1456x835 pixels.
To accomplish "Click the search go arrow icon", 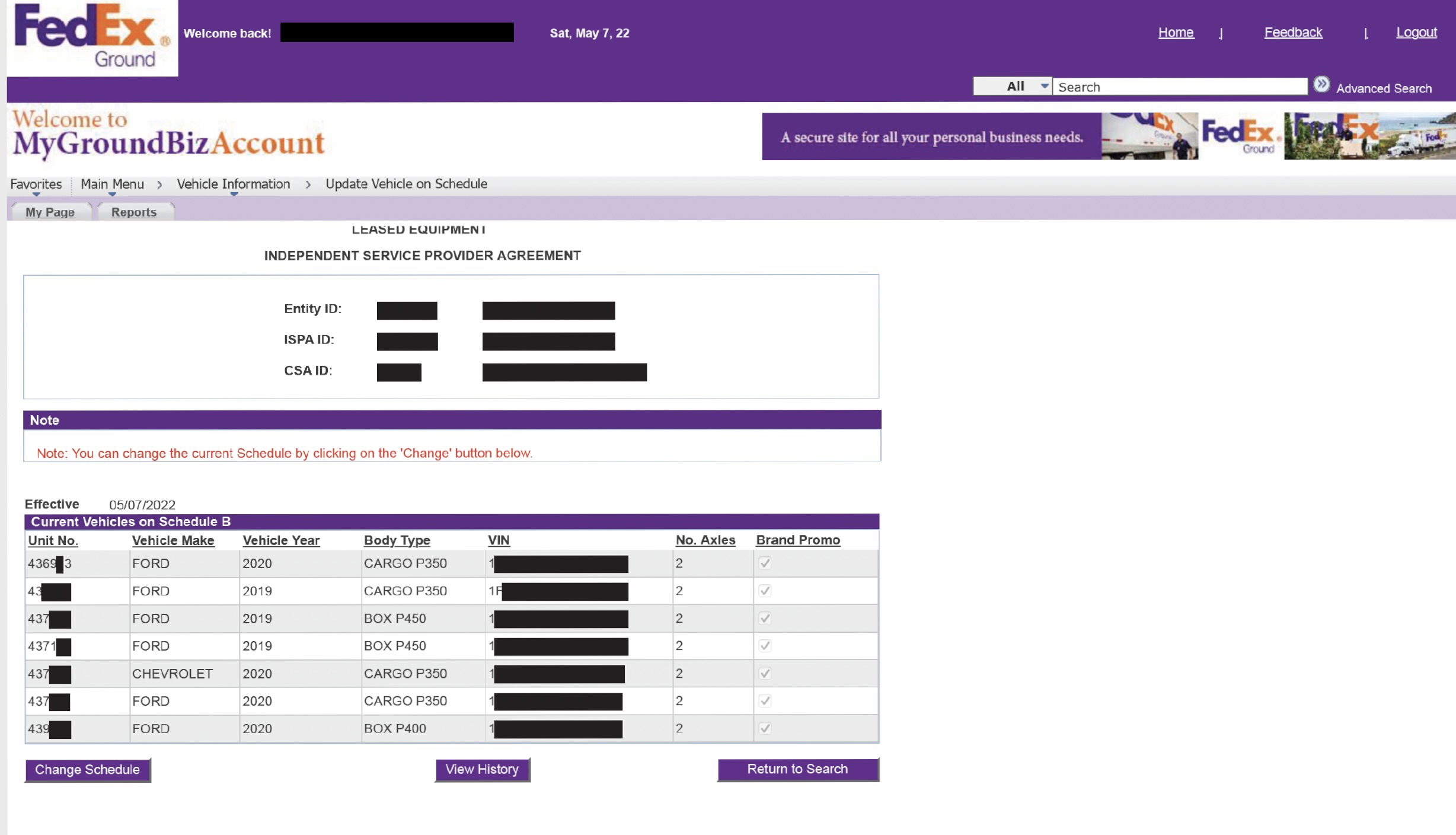I will click(x=1321, y=85).
